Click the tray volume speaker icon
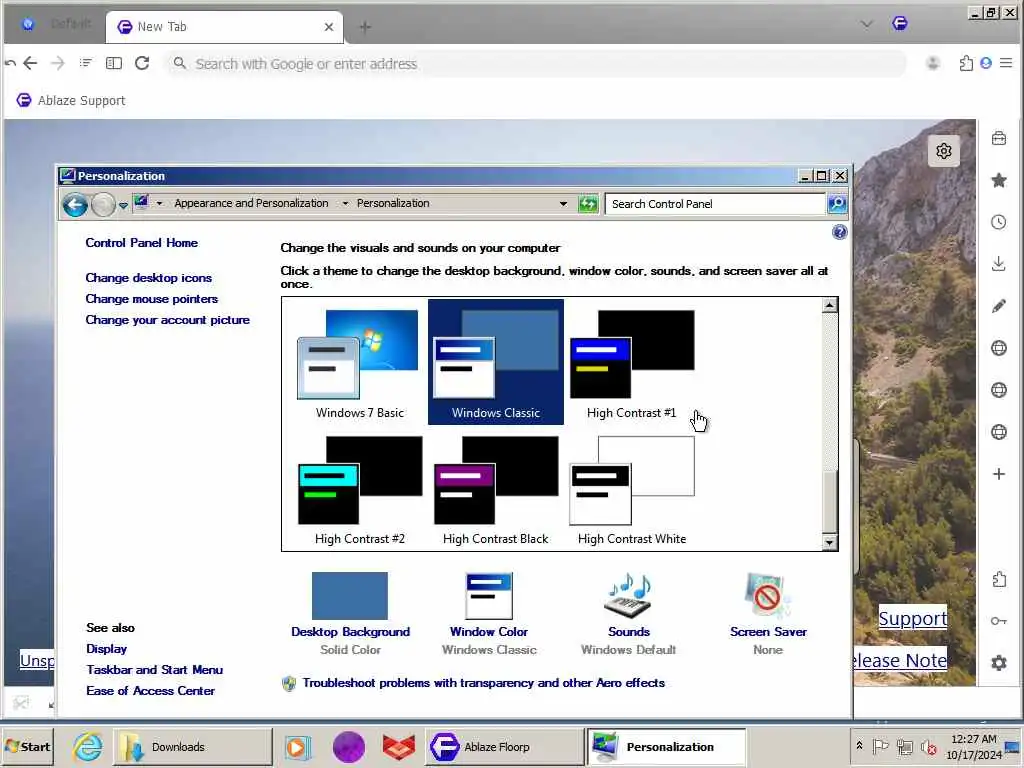The width and height of the screenshot is (1024, 768). click(928, 747)
